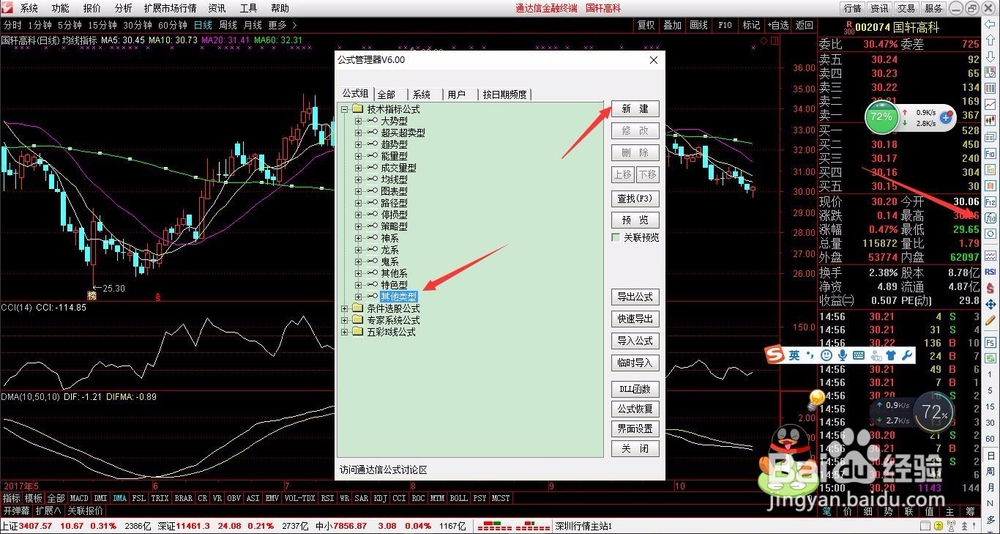
Task: Select the 5-minute period in right sidebar
Action: (990, 390)
